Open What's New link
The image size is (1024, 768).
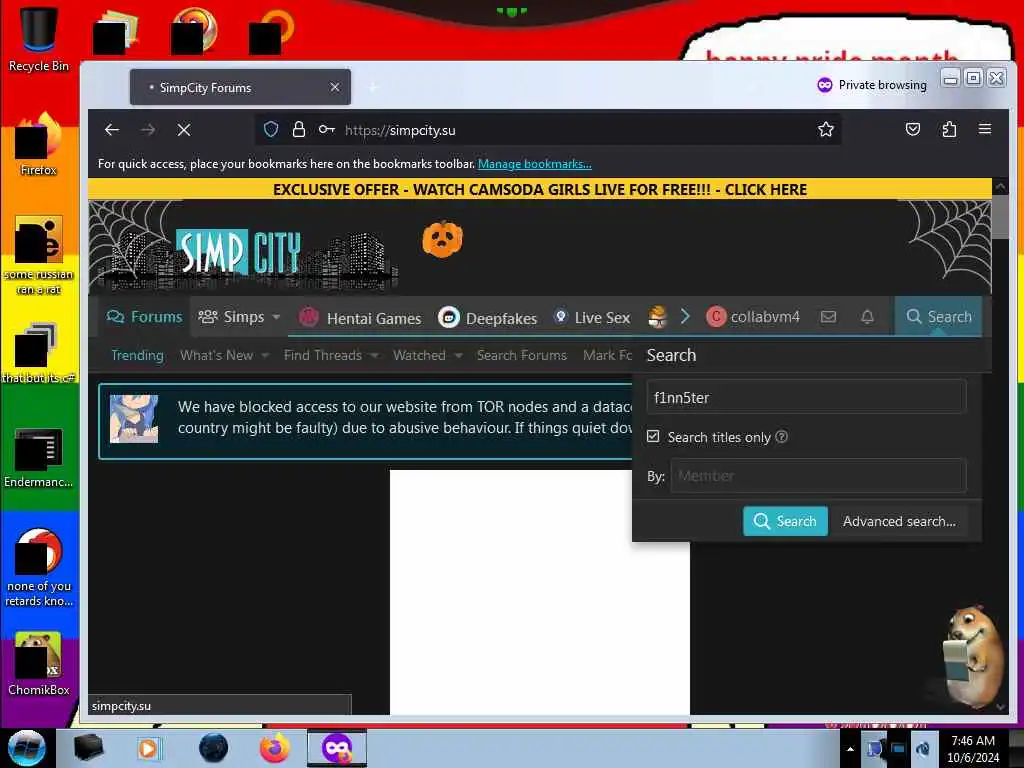tap(216, 355)
